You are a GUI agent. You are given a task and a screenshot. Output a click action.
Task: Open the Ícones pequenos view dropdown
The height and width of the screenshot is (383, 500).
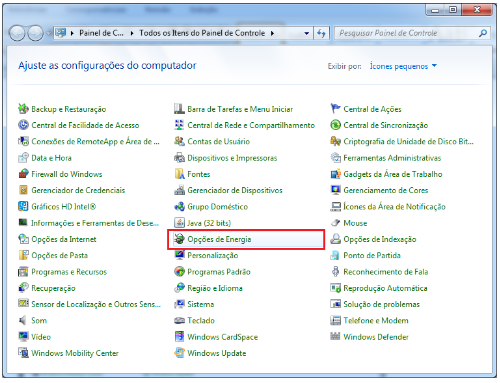(403, 66)
